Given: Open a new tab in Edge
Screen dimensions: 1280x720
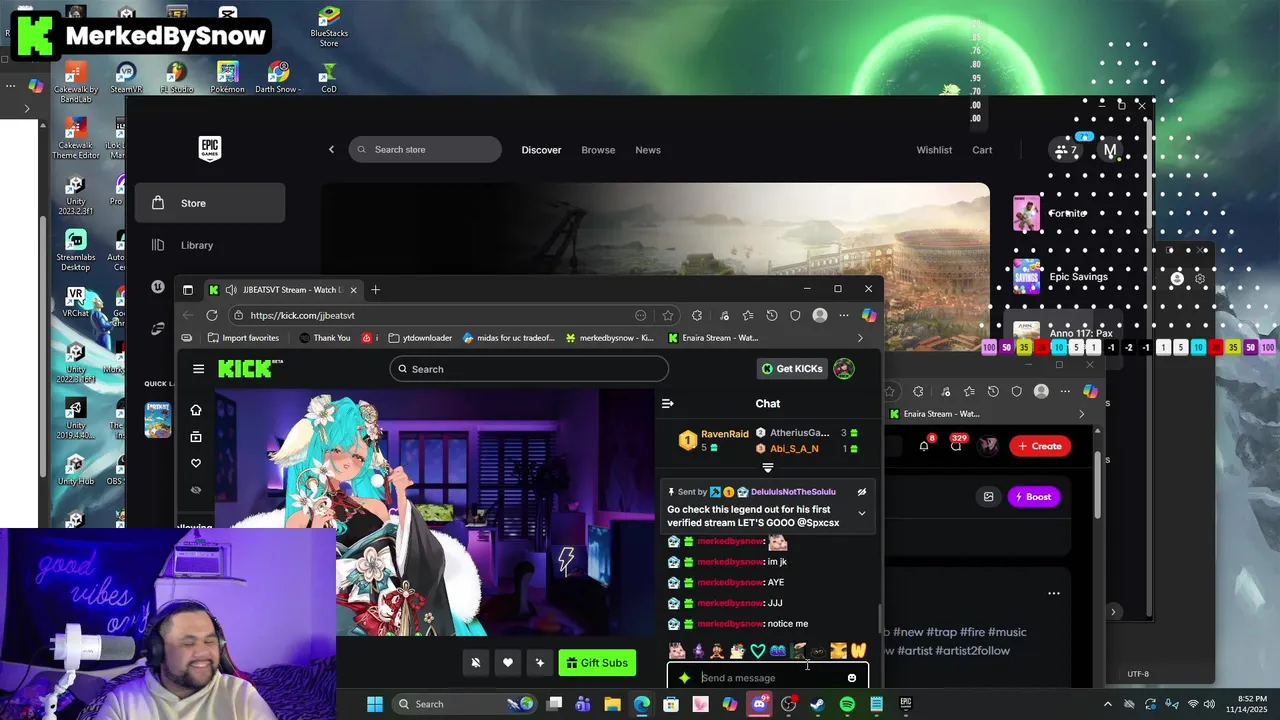Looking at the screenshot, I should tap(376, 290).
